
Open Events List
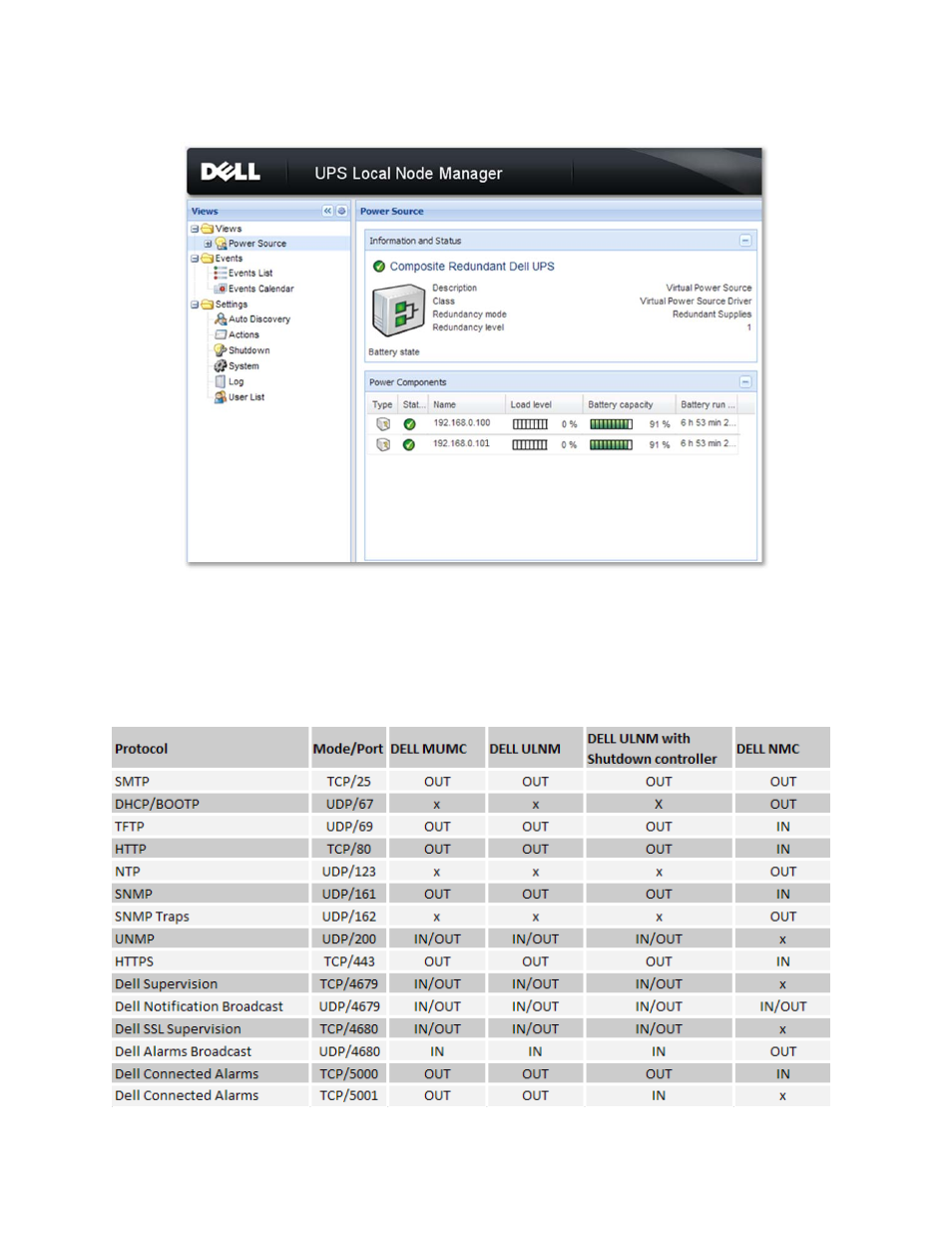click(250, 273)
